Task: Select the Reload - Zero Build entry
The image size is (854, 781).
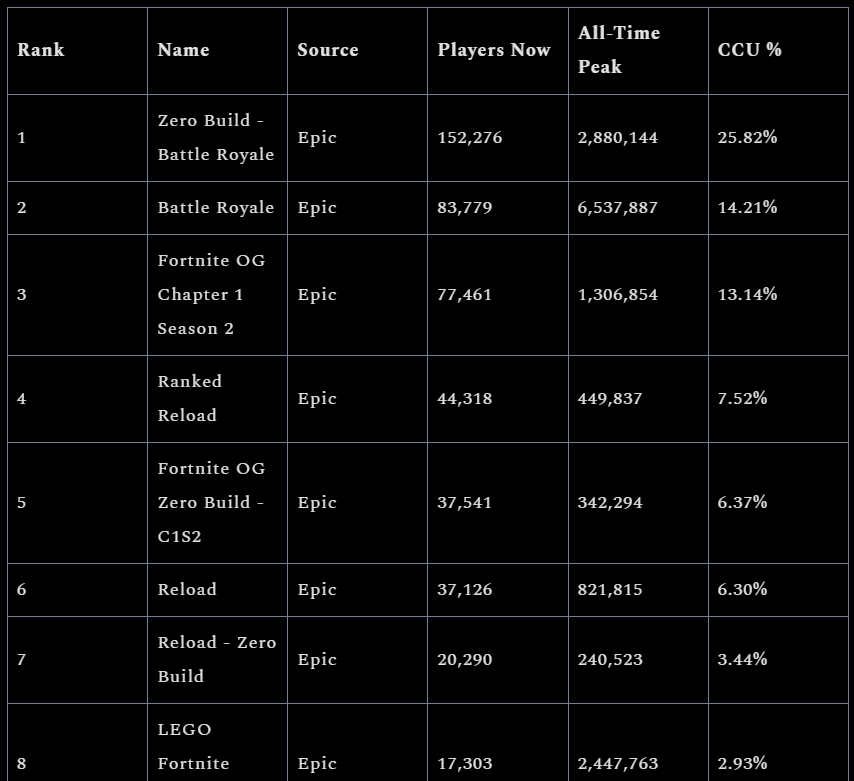Action: 217,660
